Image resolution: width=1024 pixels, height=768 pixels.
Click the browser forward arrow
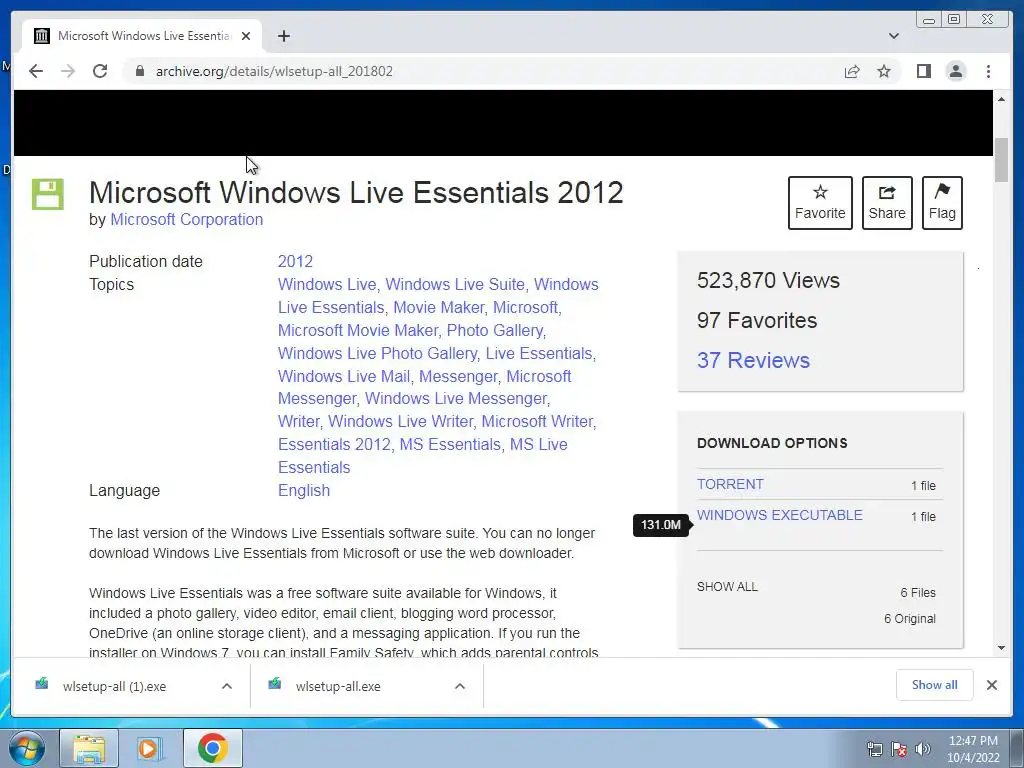coord(68,71)
